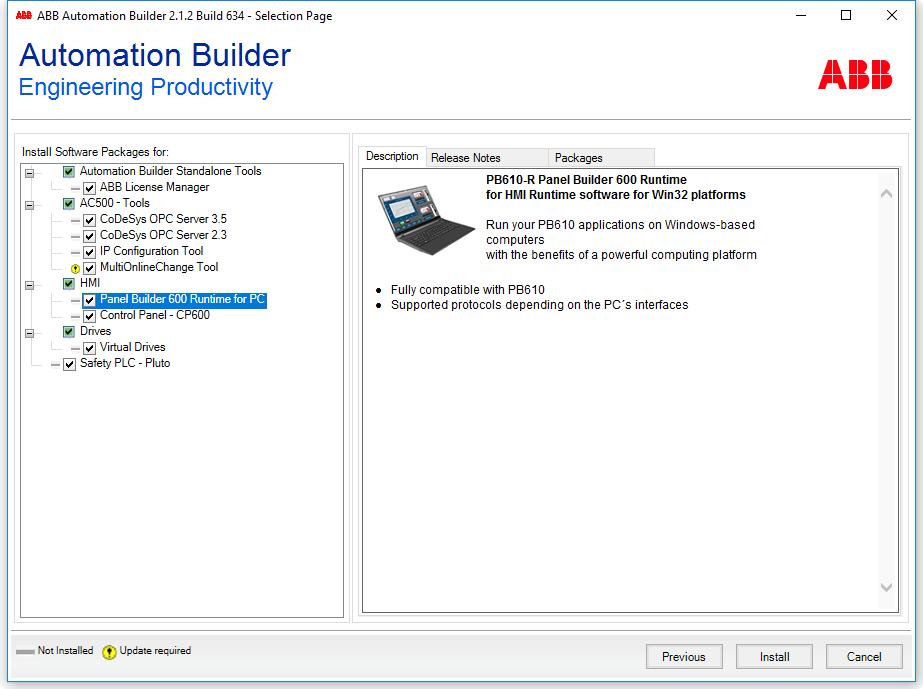Click the Install button

click(774, 657)
